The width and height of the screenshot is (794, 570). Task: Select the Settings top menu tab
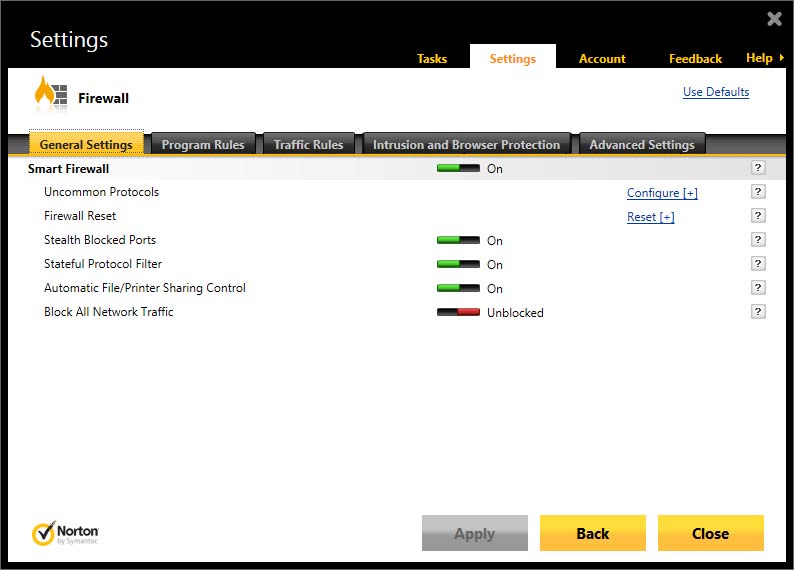coord(512,57)
